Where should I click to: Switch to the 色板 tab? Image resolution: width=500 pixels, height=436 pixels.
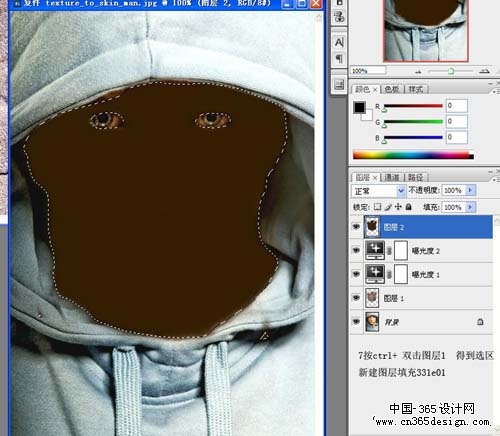tap(392, 89)
